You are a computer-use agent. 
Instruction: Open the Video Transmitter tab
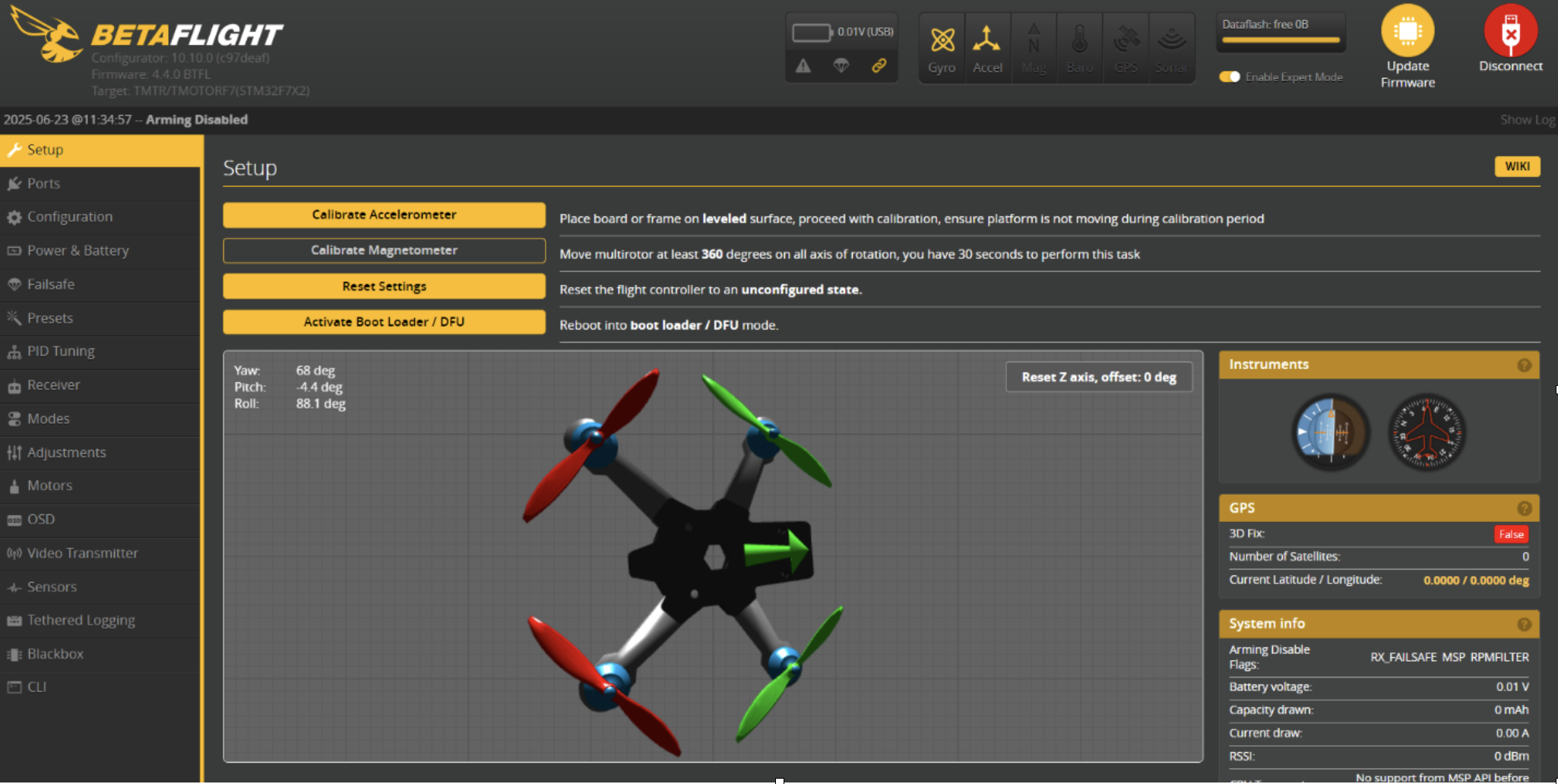tap(100, 554)
